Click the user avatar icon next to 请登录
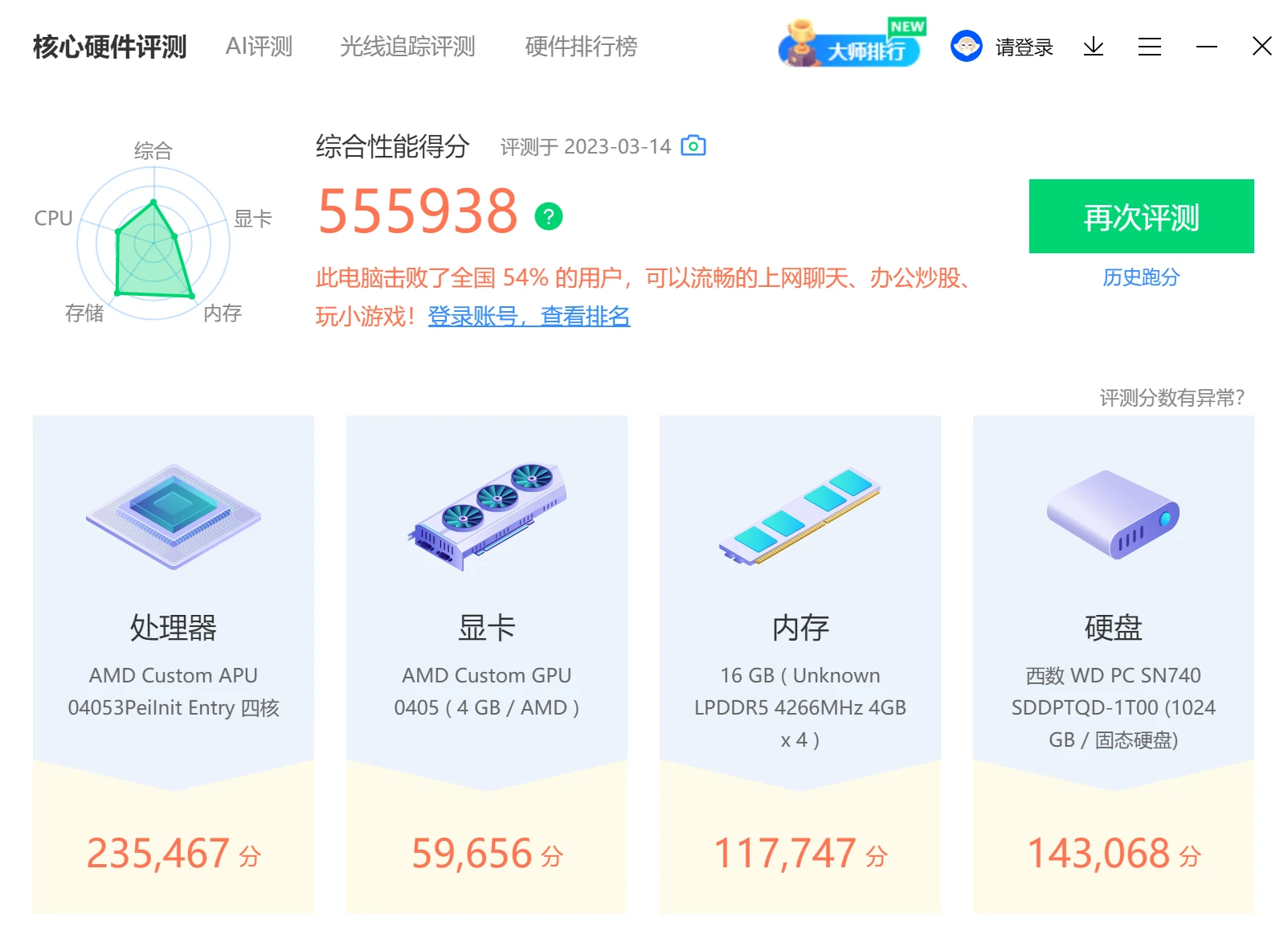Viewport: 1288px width, 926px height. pyautogui.click(x=966, y=47)
